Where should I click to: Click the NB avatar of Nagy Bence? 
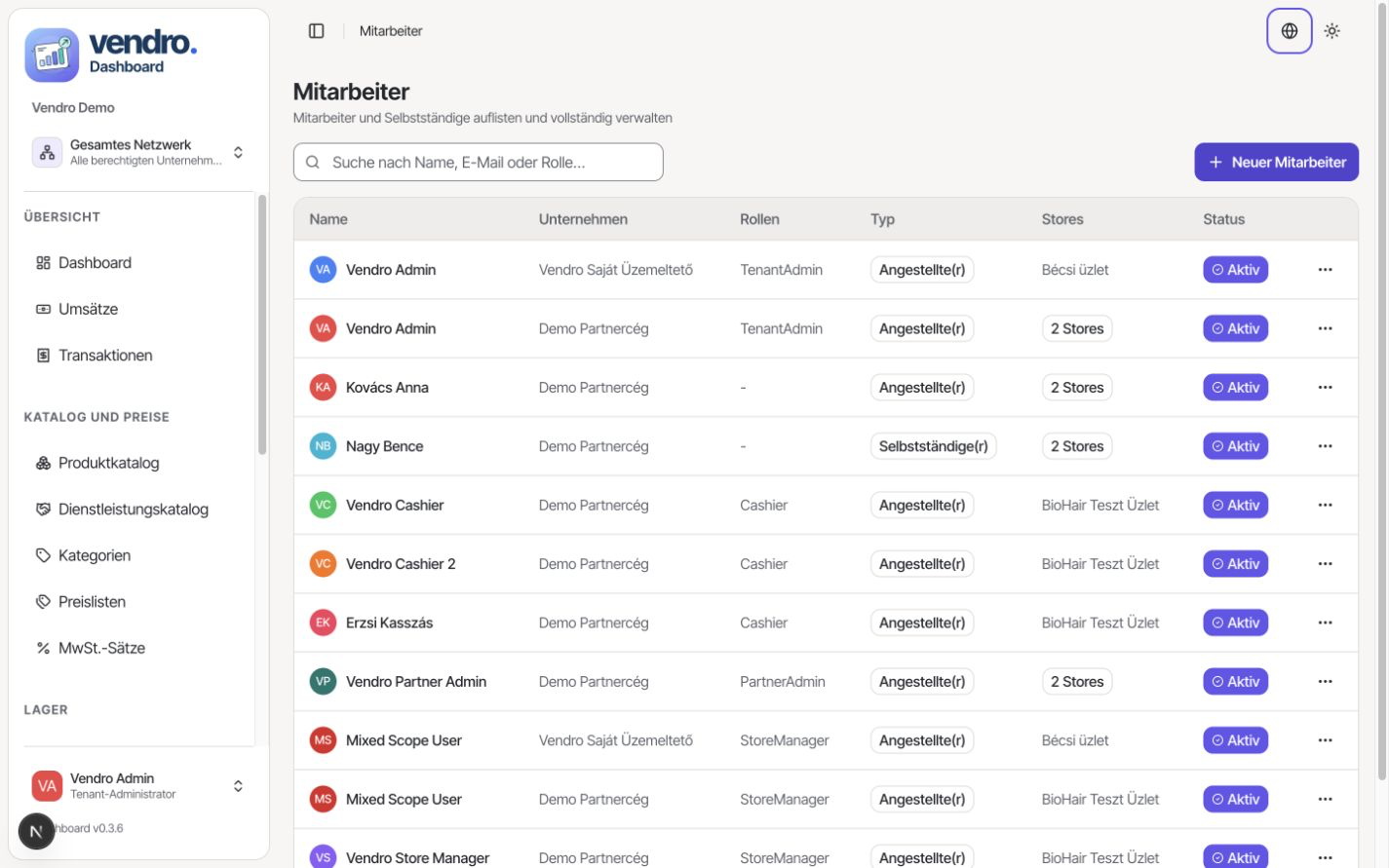point(323,446)
